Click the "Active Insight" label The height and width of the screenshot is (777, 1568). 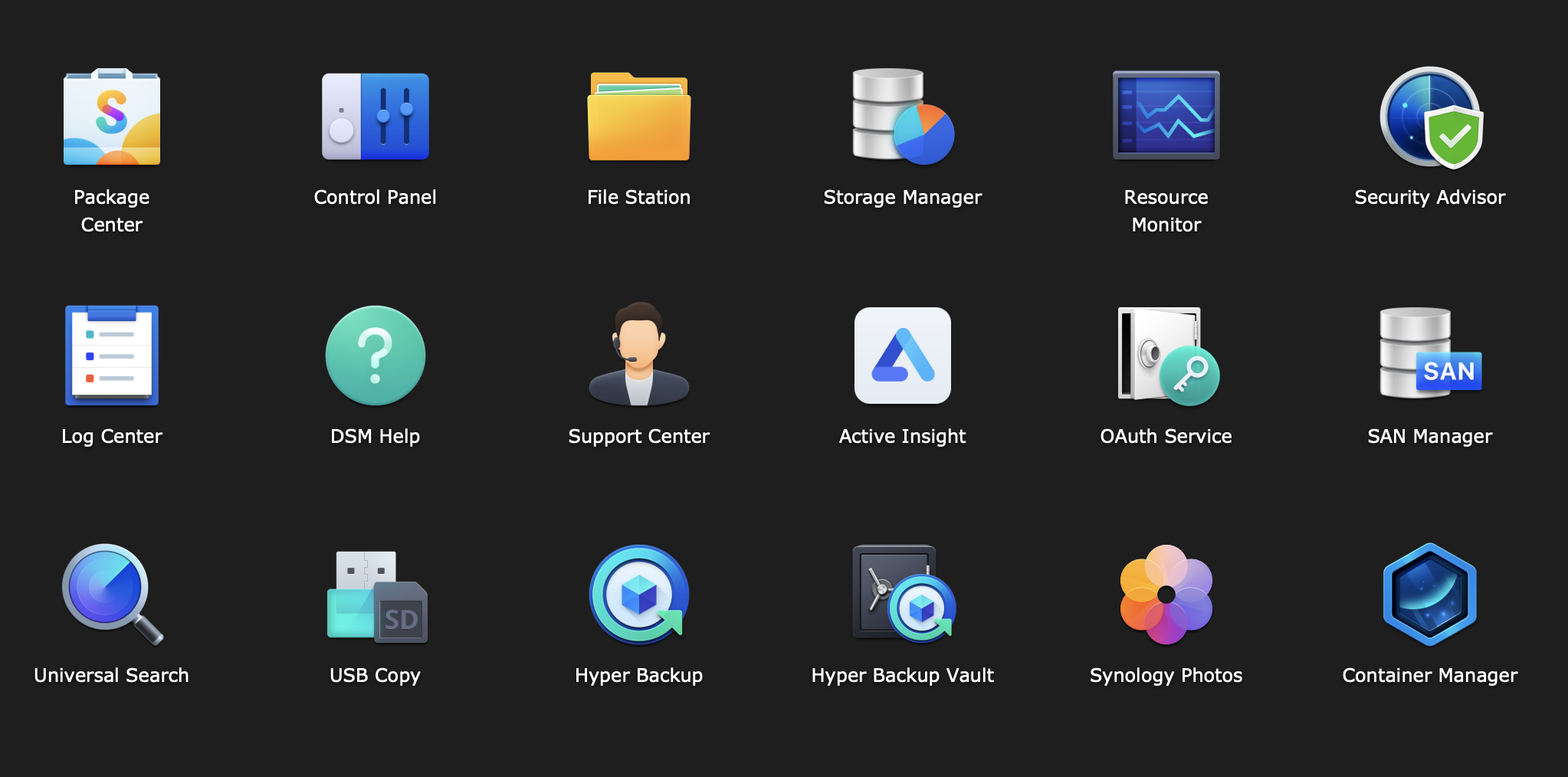pos(903,437)
